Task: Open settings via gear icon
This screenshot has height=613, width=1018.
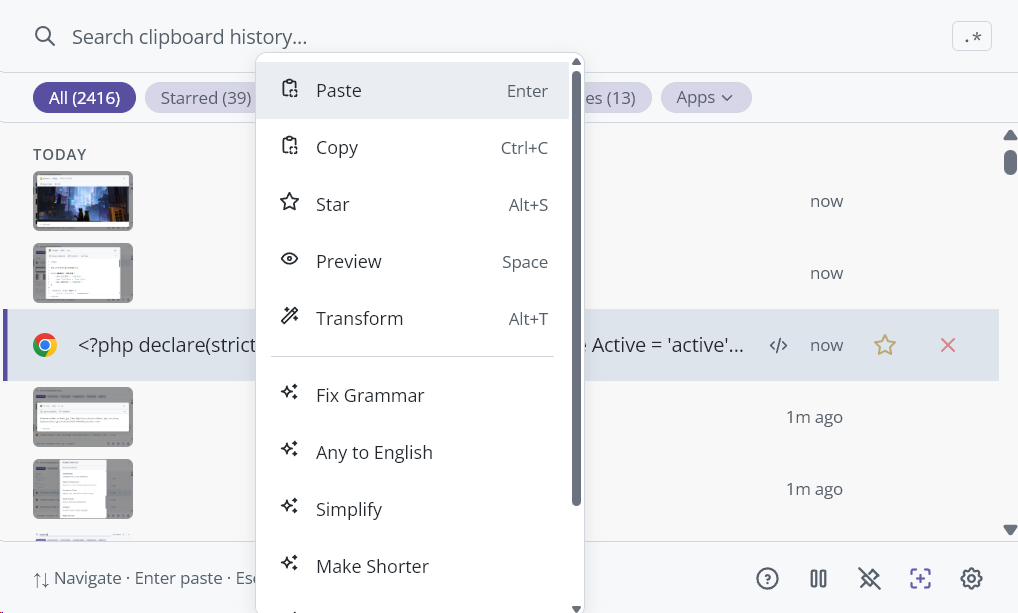Action: click(x=971, y=578)
